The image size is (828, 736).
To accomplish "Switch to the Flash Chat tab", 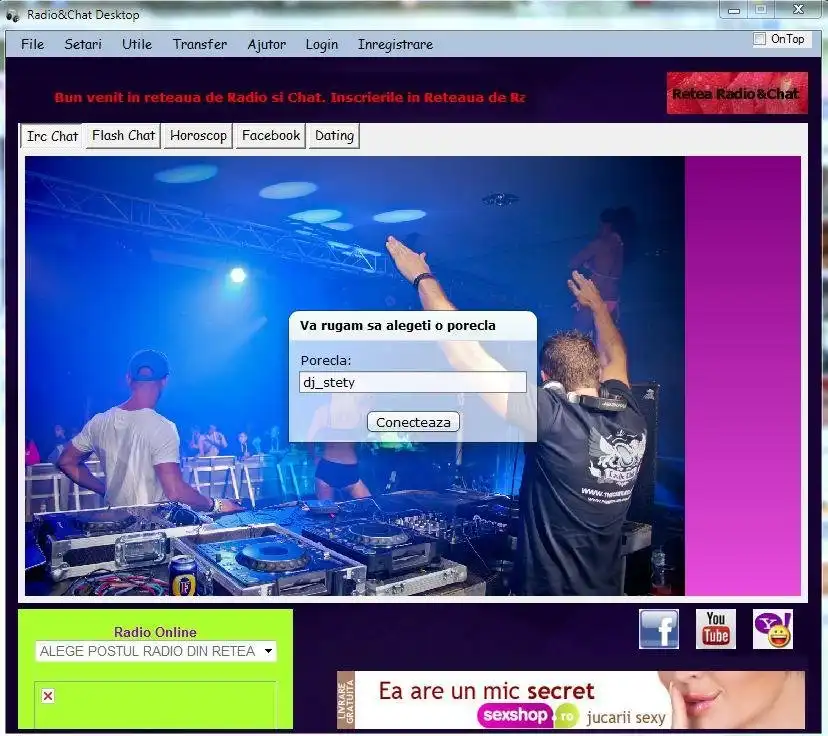I will click(x=123, y=136).
